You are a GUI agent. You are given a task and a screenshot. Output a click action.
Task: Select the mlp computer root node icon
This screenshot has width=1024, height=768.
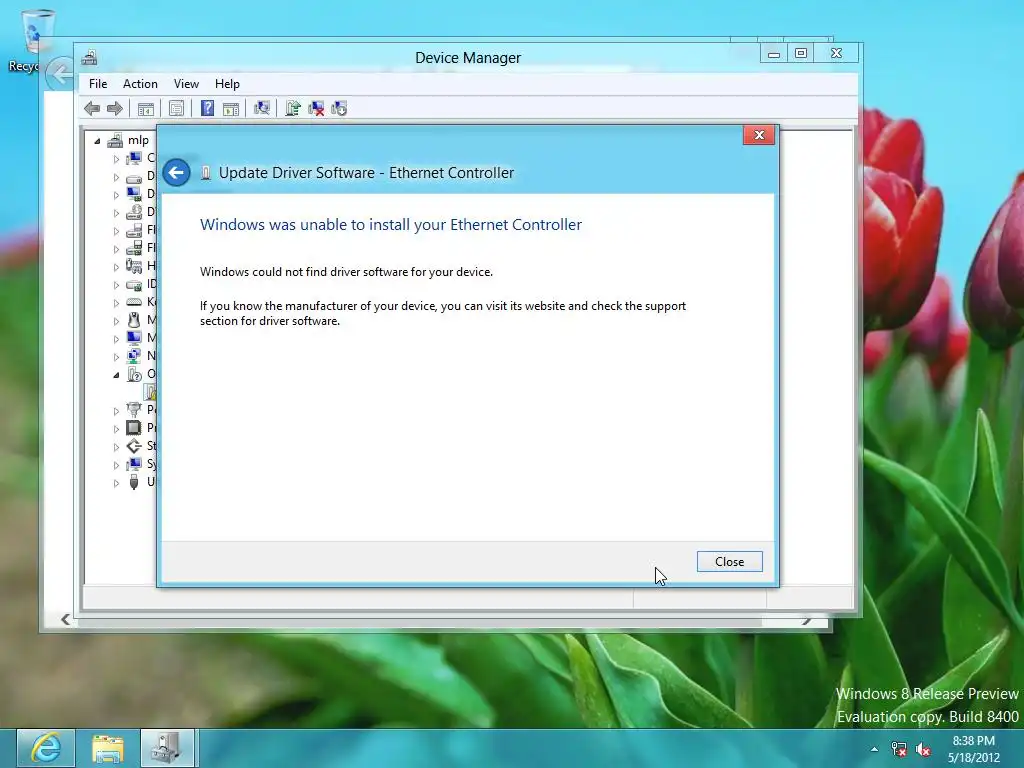[115, 140]
